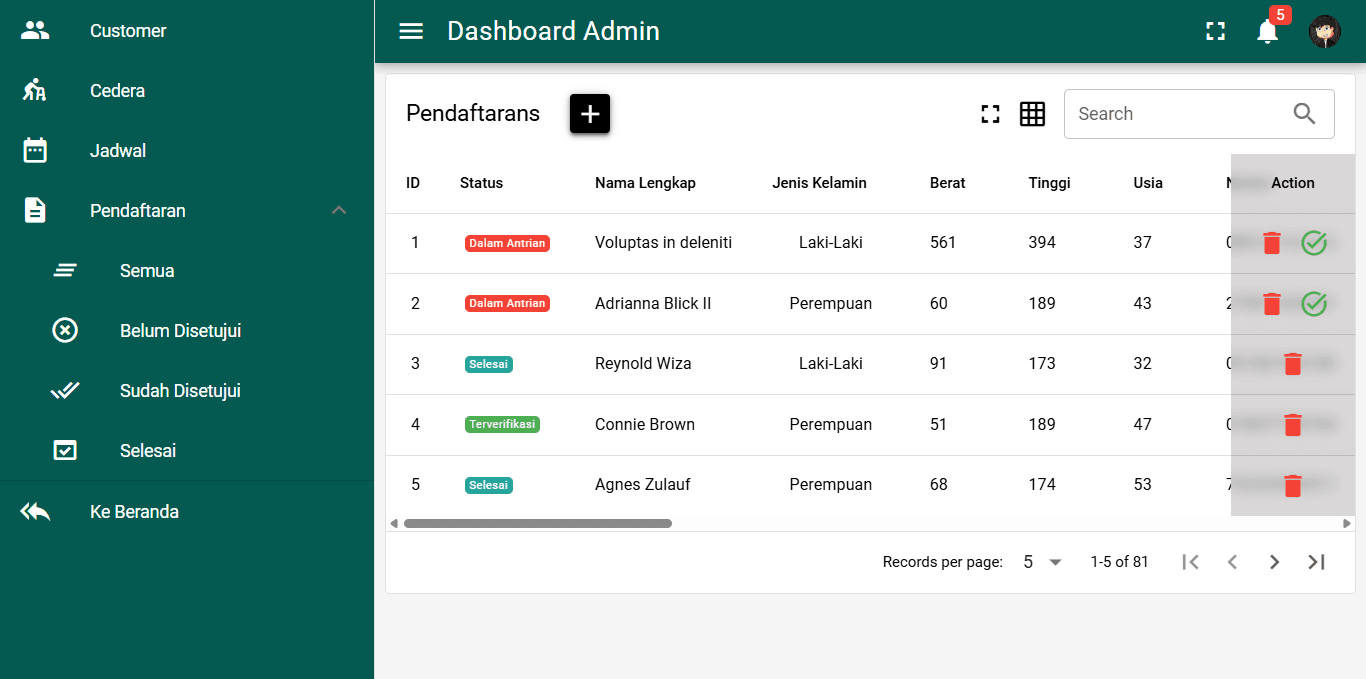Add a new Pendaftaran with the plus button
Image resolution: width=1366 pixels, height=679 pixels.
(590, 114)
